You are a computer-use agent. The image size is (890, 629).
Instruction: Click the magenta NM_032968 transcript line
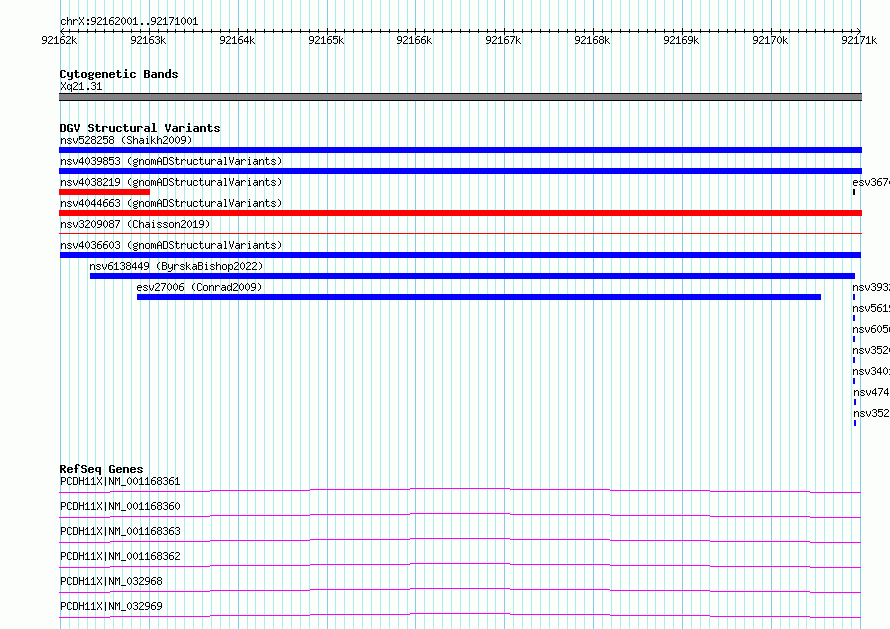pyautogui.click(x=460, y=590)
